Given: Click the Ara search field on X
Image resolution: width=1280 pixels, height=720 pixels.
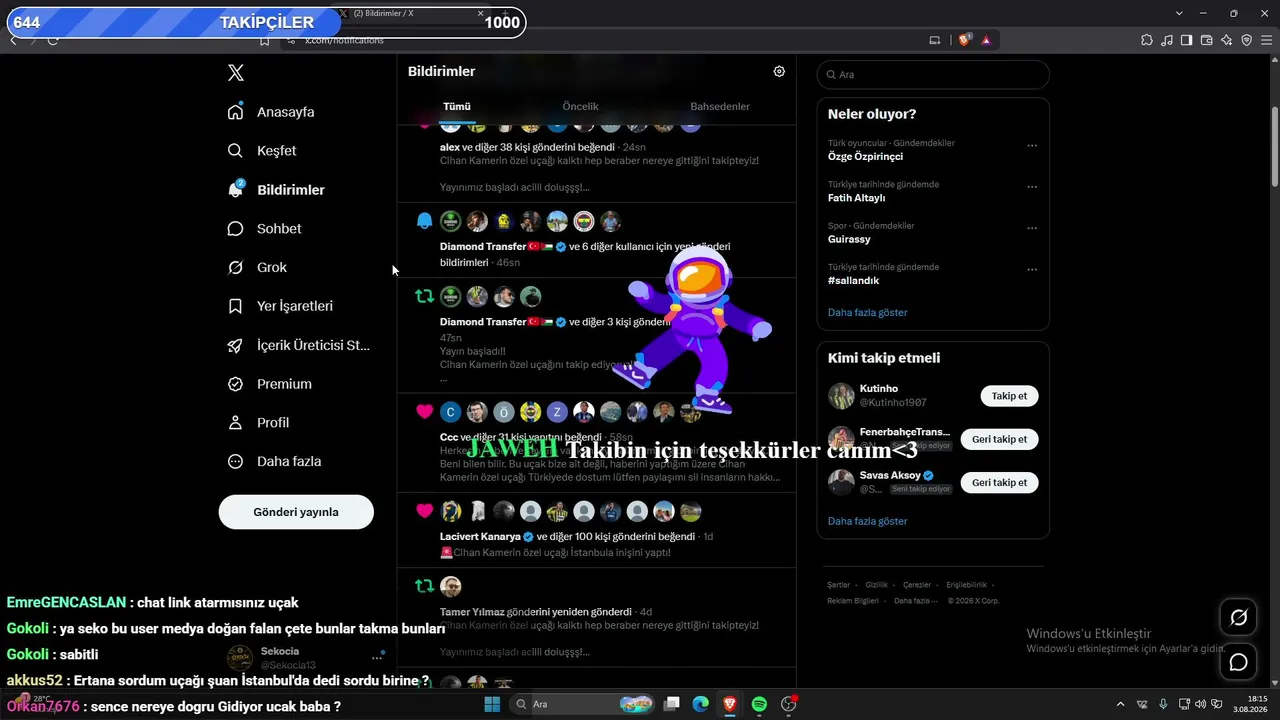Looking at the screenshot, I should click(933, 75).
